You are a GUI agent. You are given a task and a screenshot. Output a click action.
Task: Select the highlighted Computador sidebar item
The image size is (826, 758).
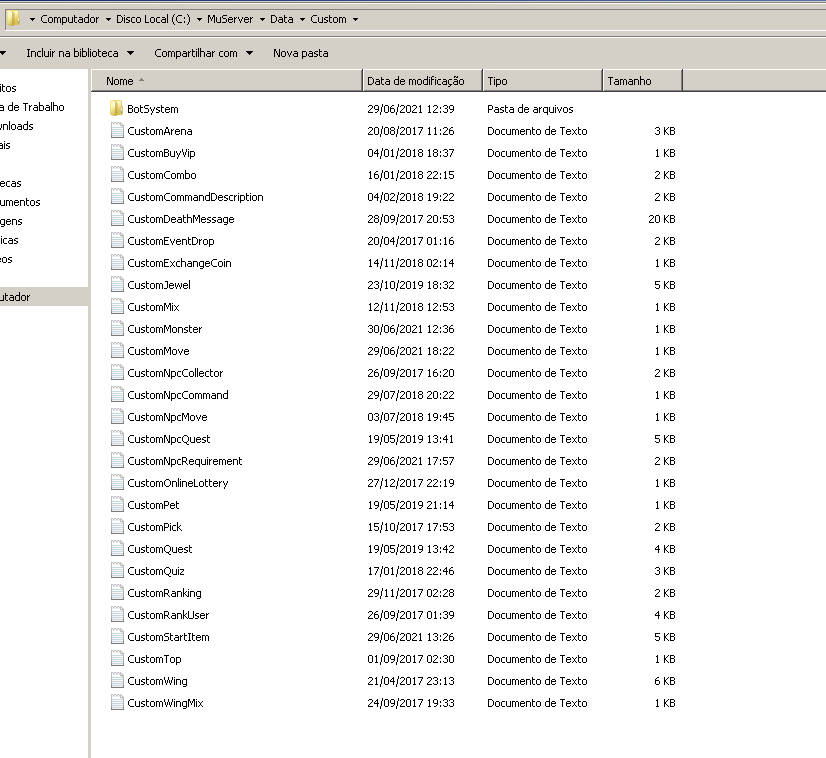pos(44,297)
